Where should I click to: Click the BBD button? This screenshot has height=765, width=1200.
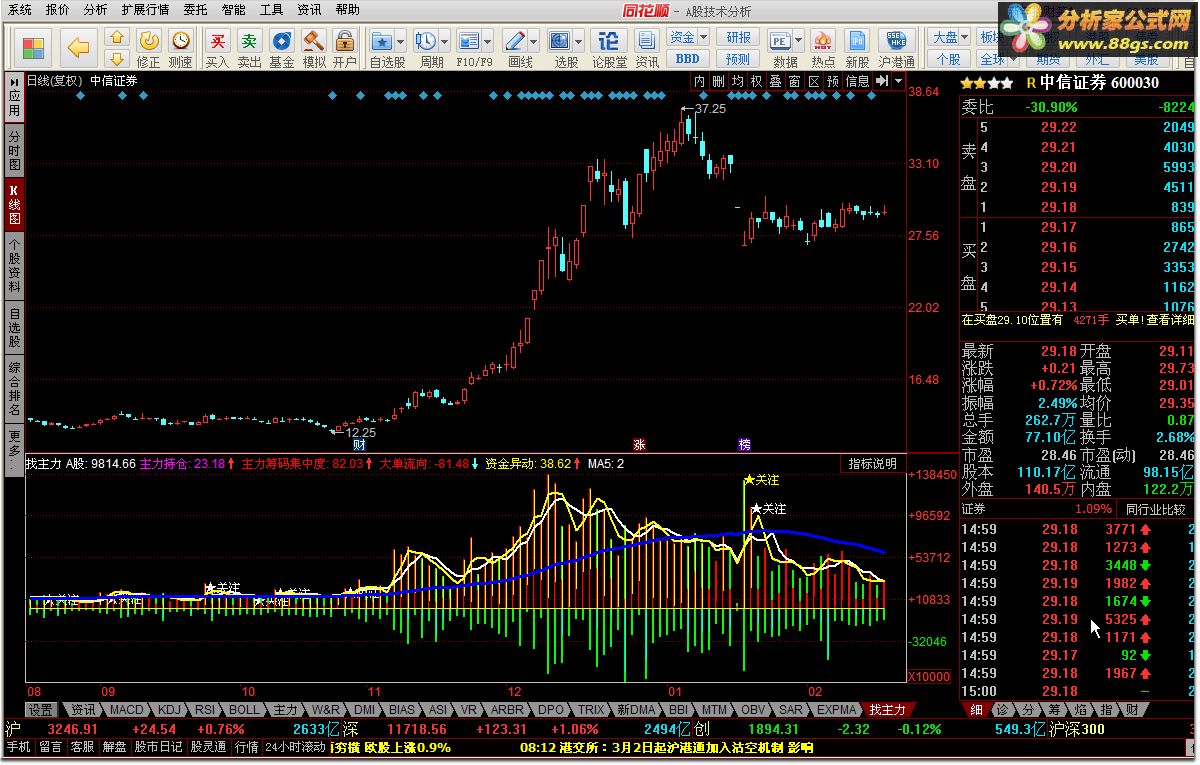pyautogui.click(x=687, y=59)
